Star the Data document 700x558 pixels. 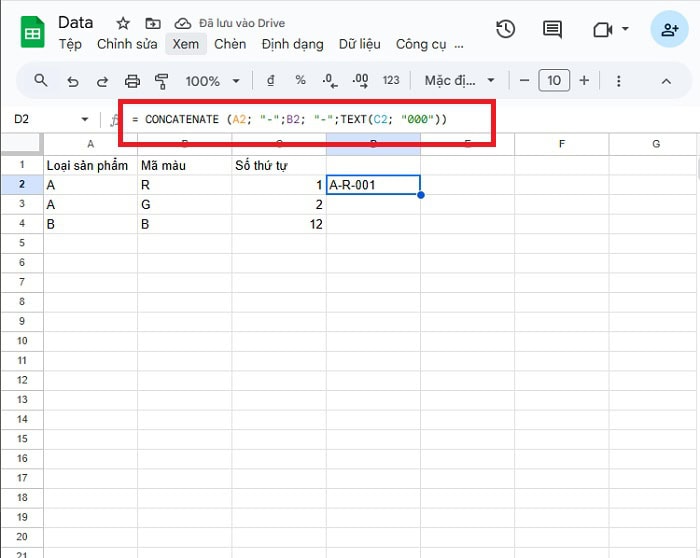pyautogui.click(x=123, y=23)
